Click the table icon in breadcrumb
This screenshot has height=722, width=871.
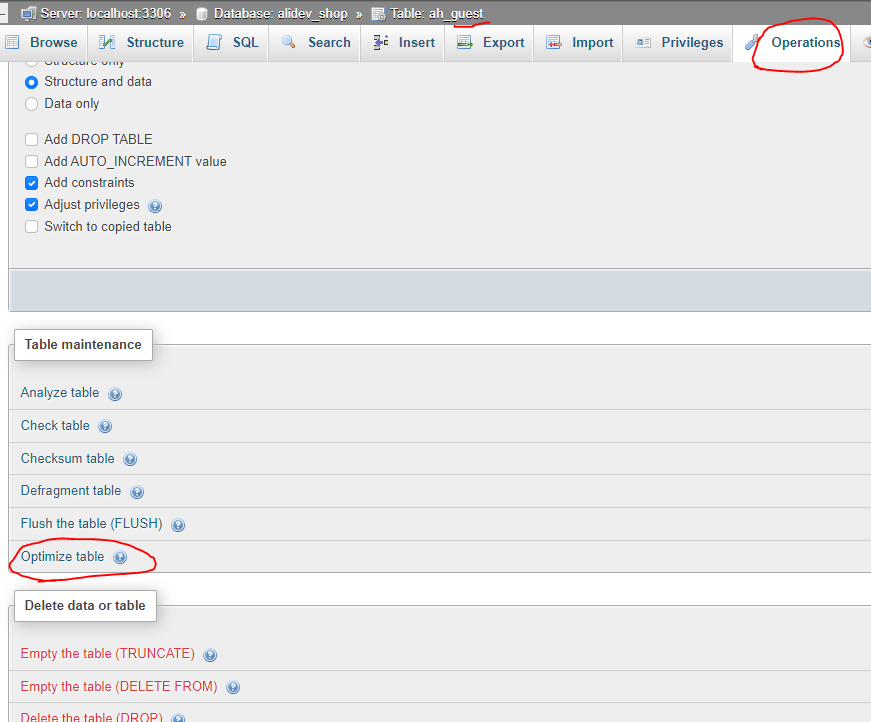(x=378, y=14)
